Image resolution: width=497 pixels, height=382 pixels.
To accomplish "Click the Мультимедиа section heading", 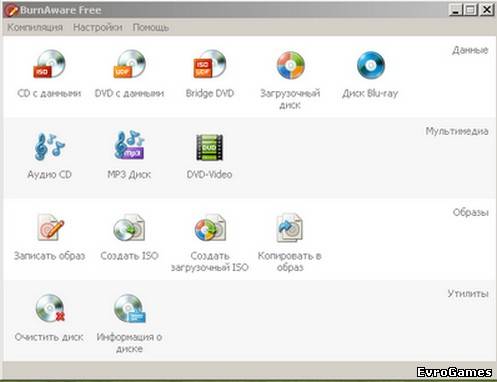I will (457, 131).
